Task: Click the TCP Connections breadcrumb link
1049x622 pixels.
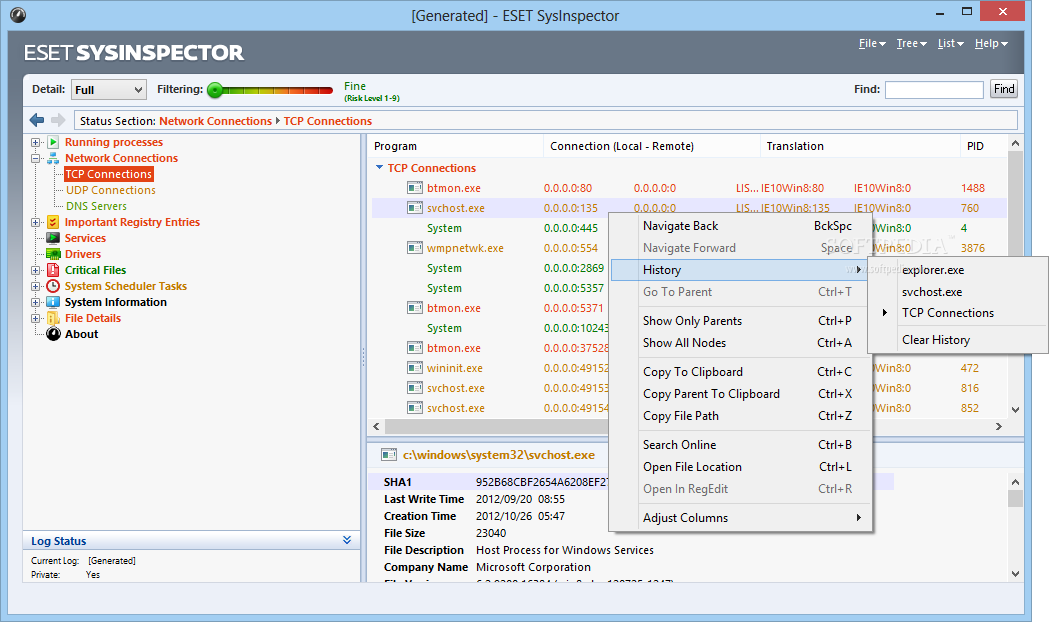Action: (x=328, y=121)
